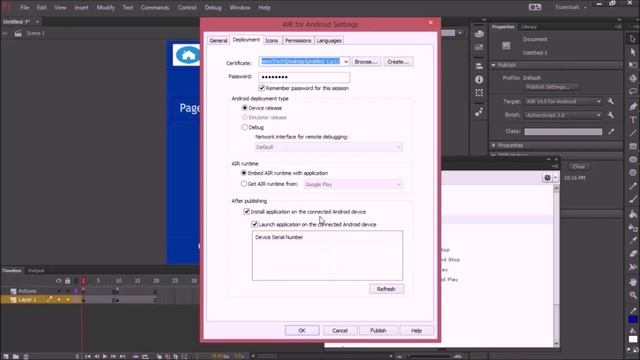Viewport: 640px width, 360px height.
Task: Open Network interface Default dropdown
Action: tap(329, 147)
